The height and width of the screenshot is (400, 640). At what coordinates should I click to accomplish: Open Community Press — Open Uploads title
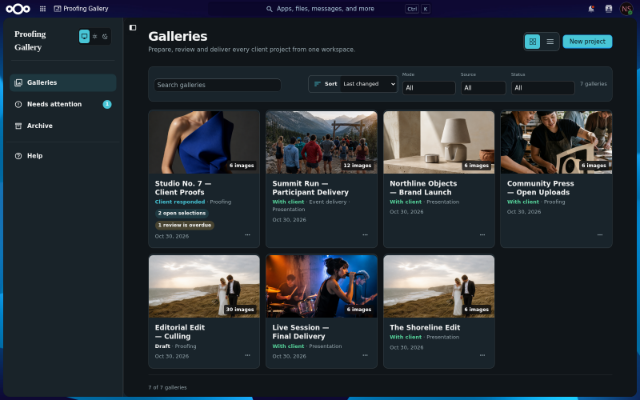pyautogui.click(x=540, y=188)
